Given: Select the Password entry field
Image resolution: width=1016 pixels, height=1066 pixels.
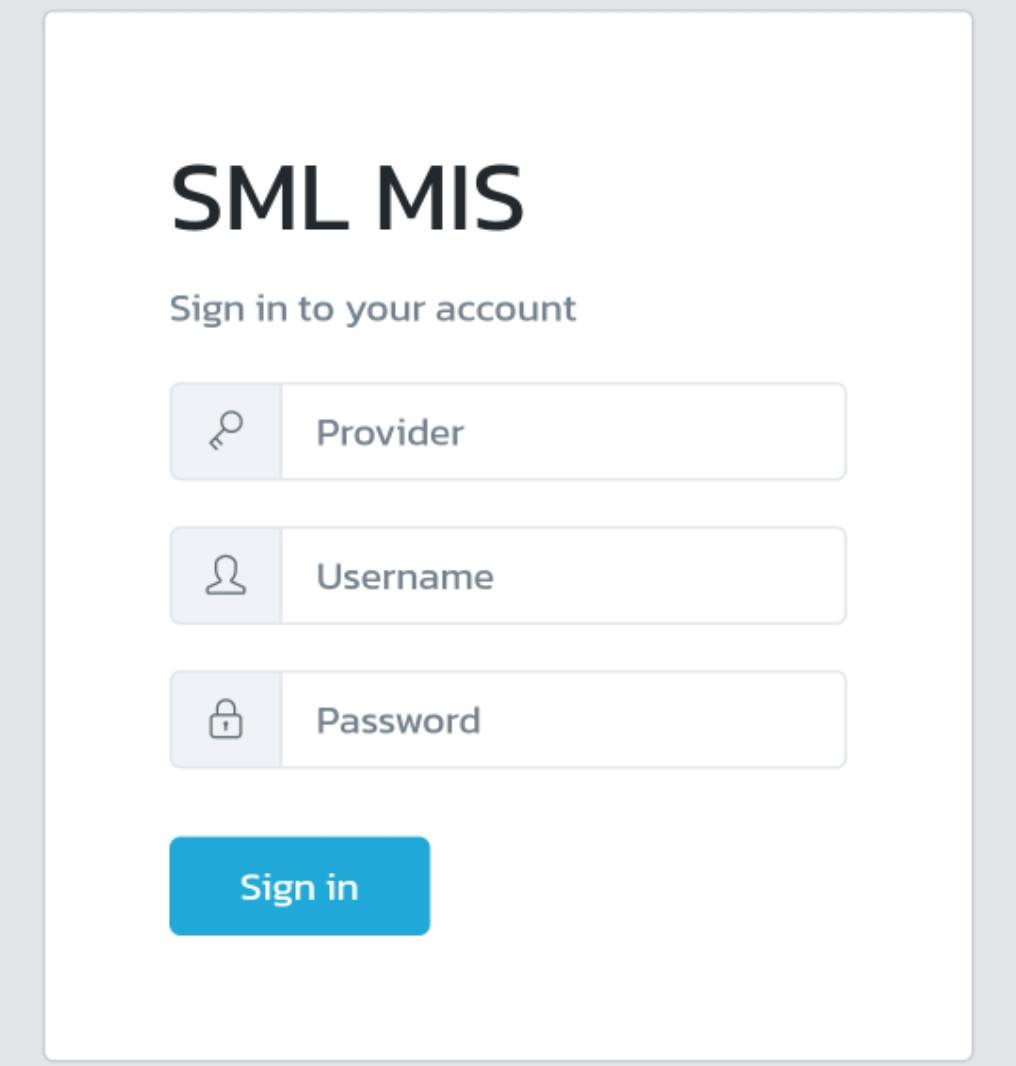Looking at the screenshot, I should [563, 720].
